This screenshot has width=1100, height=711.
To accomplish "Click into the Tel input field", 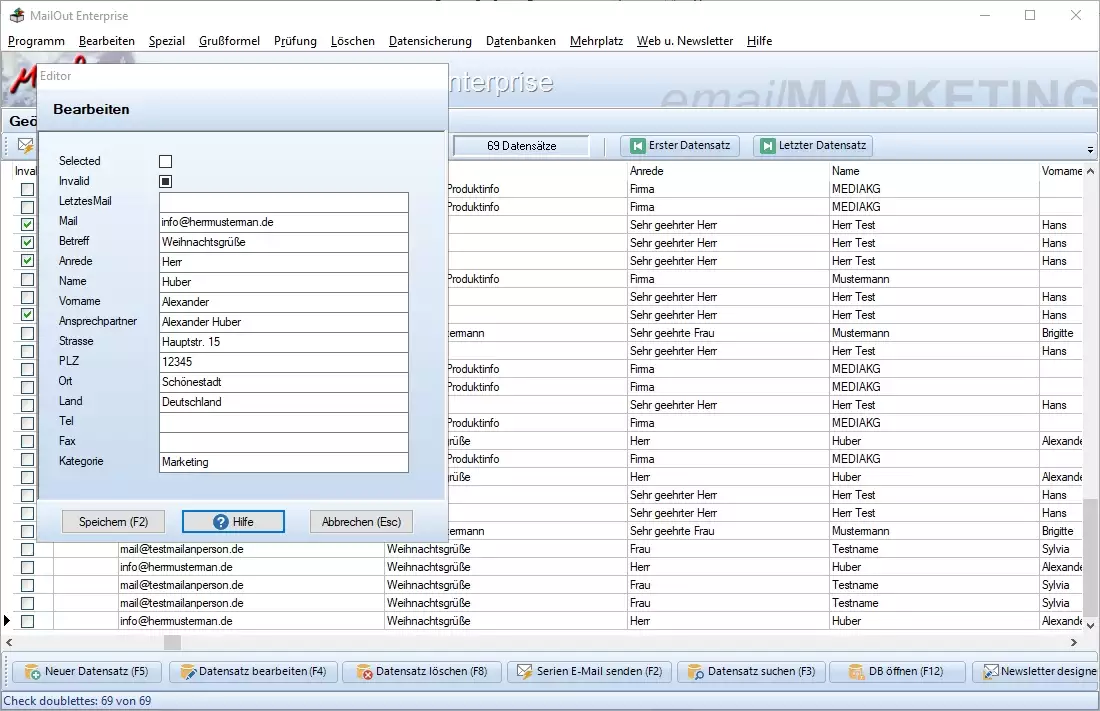I will point(284,422).
